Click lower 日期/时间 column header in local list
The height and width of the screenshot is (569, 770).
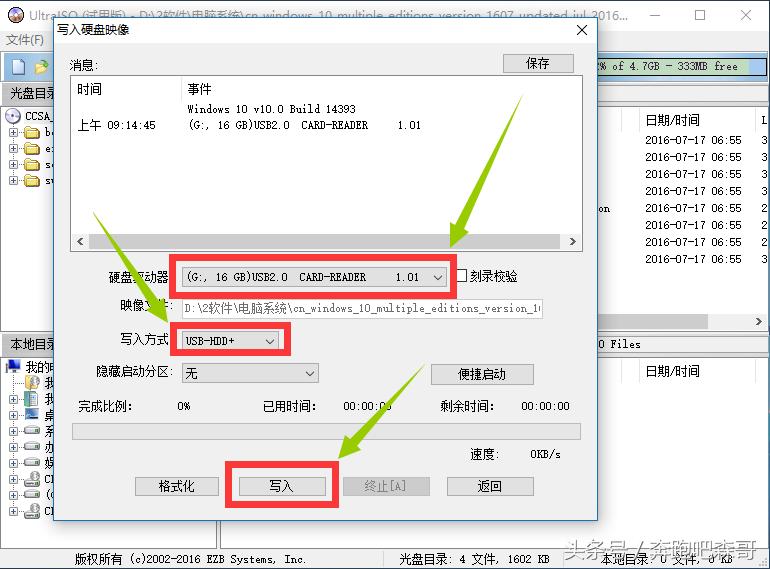pyautogui.click(x=673, y=371)
